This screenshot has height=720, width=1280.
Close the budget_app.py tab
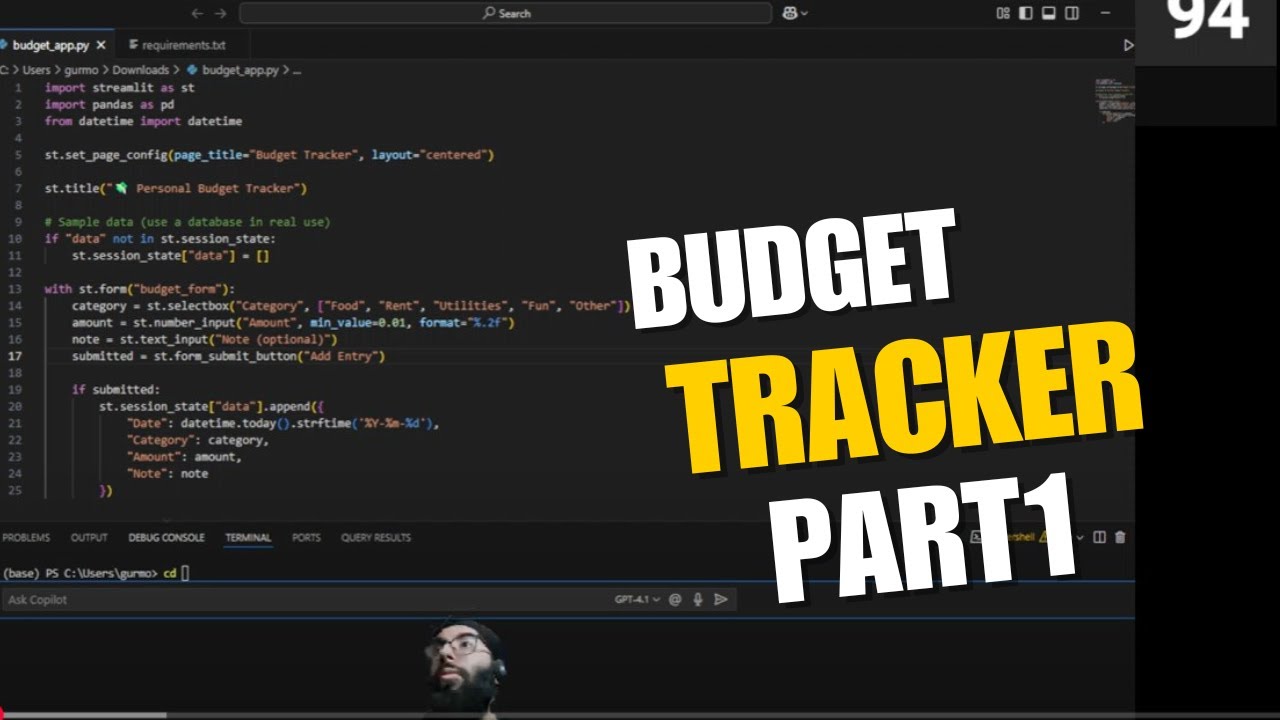pyautogui.click(x=101, y=45)
